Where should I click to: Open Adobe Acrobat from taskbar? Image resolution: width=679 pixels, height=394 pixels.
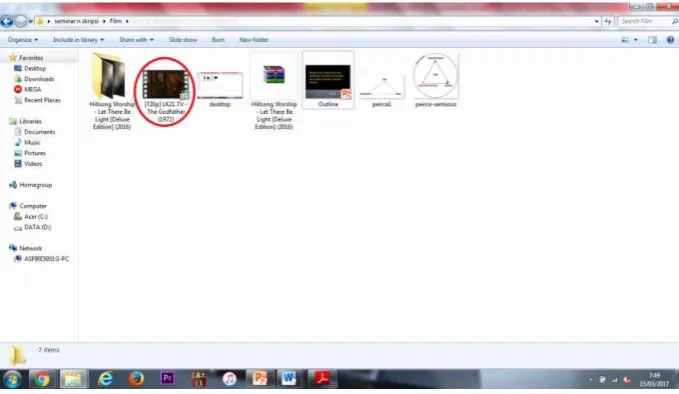[x=321, y=379]
